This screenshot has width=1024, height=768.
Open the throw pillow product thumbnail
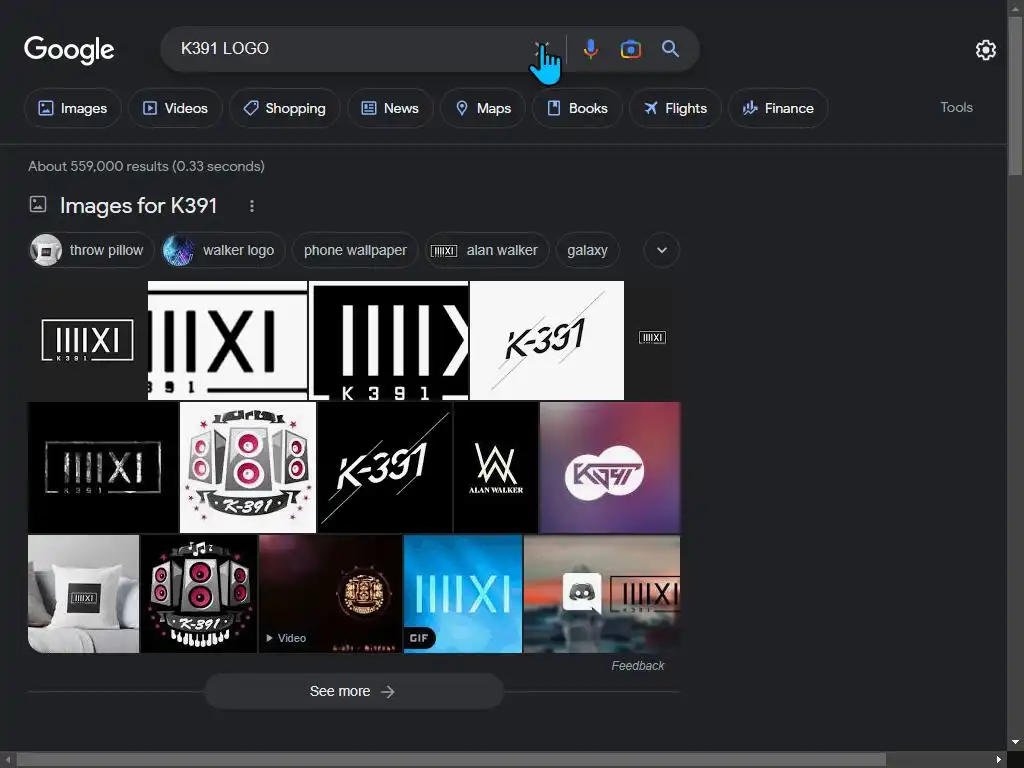click(x=84, y=594)
